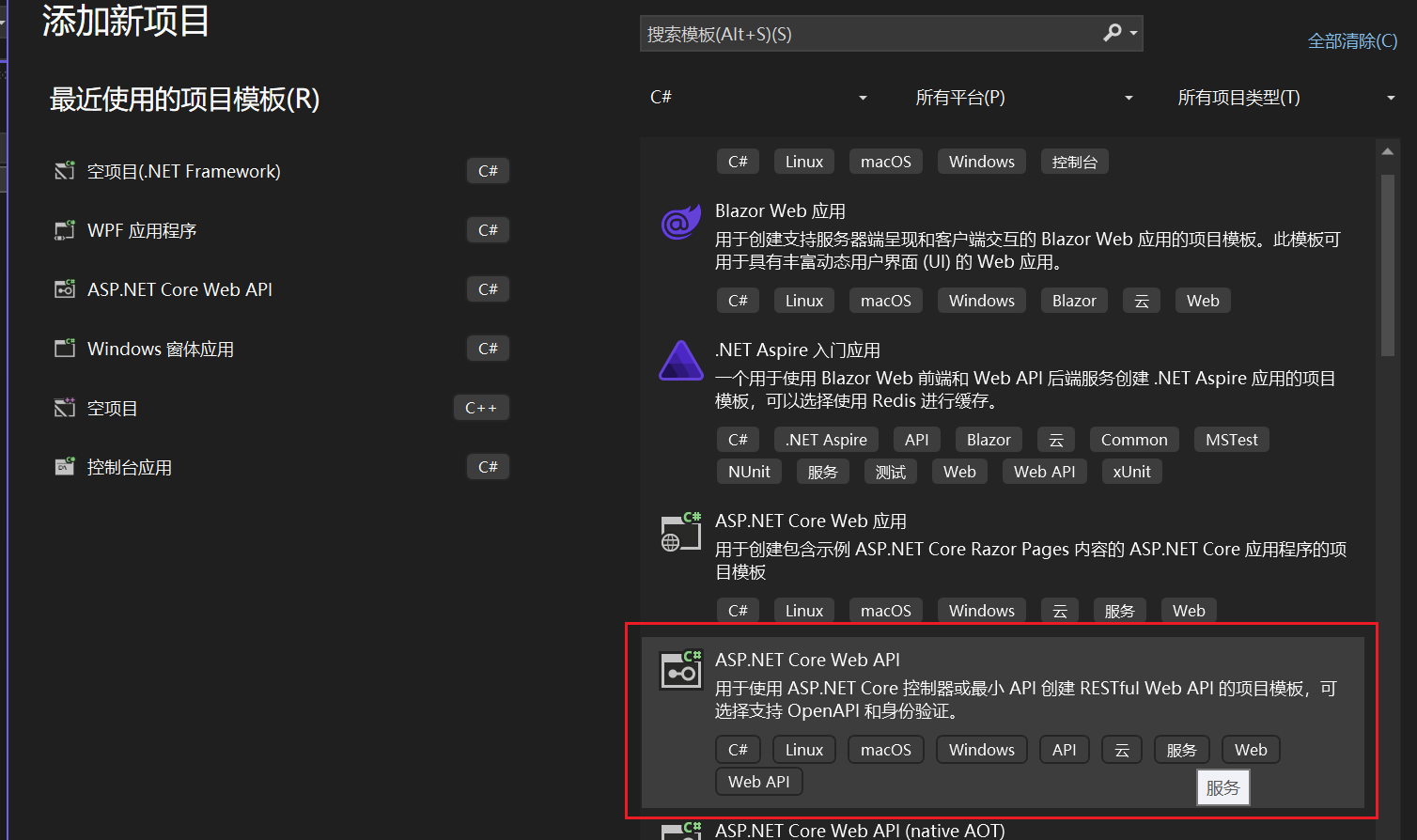1417x840 pixels.
Task: Click the WPF 应用程序 template icon
Action: pos(65,230)
